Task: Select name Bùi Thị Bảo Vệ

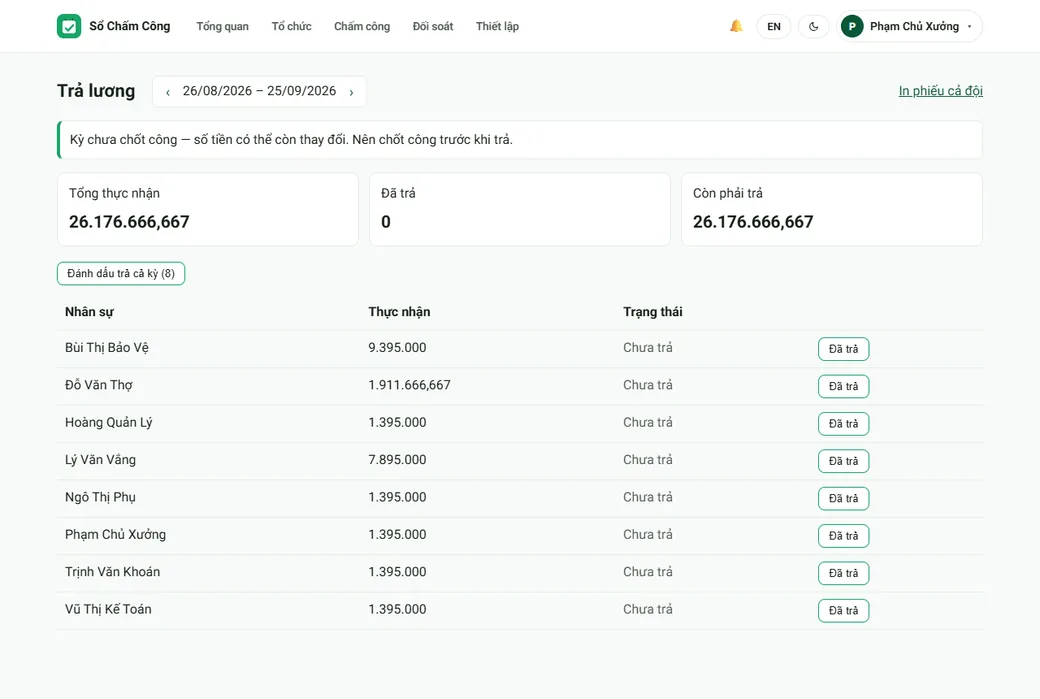Action: coord(107,348)
